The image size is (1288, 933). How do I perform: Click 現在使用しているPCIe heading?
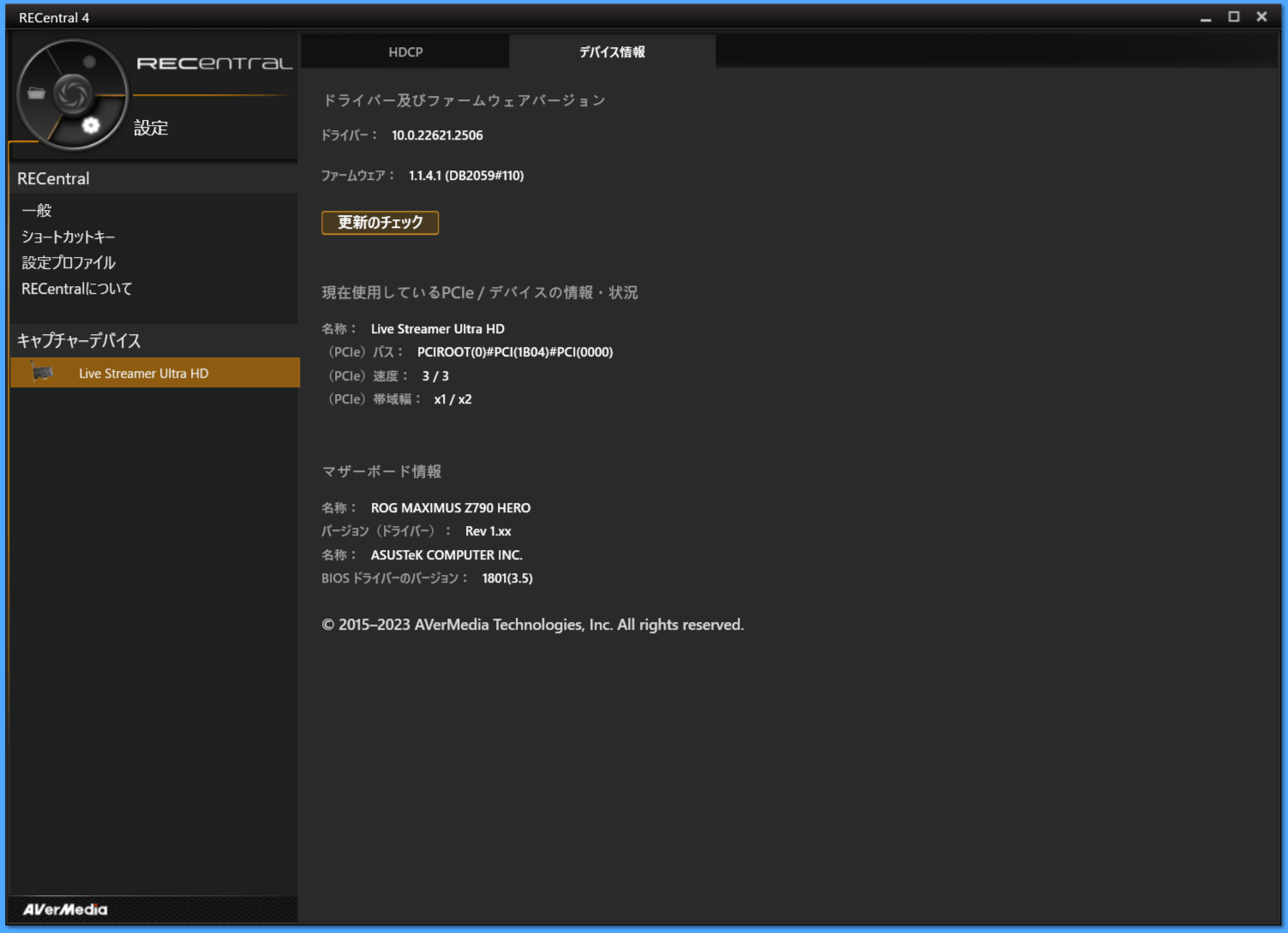(x=480, y=292)
